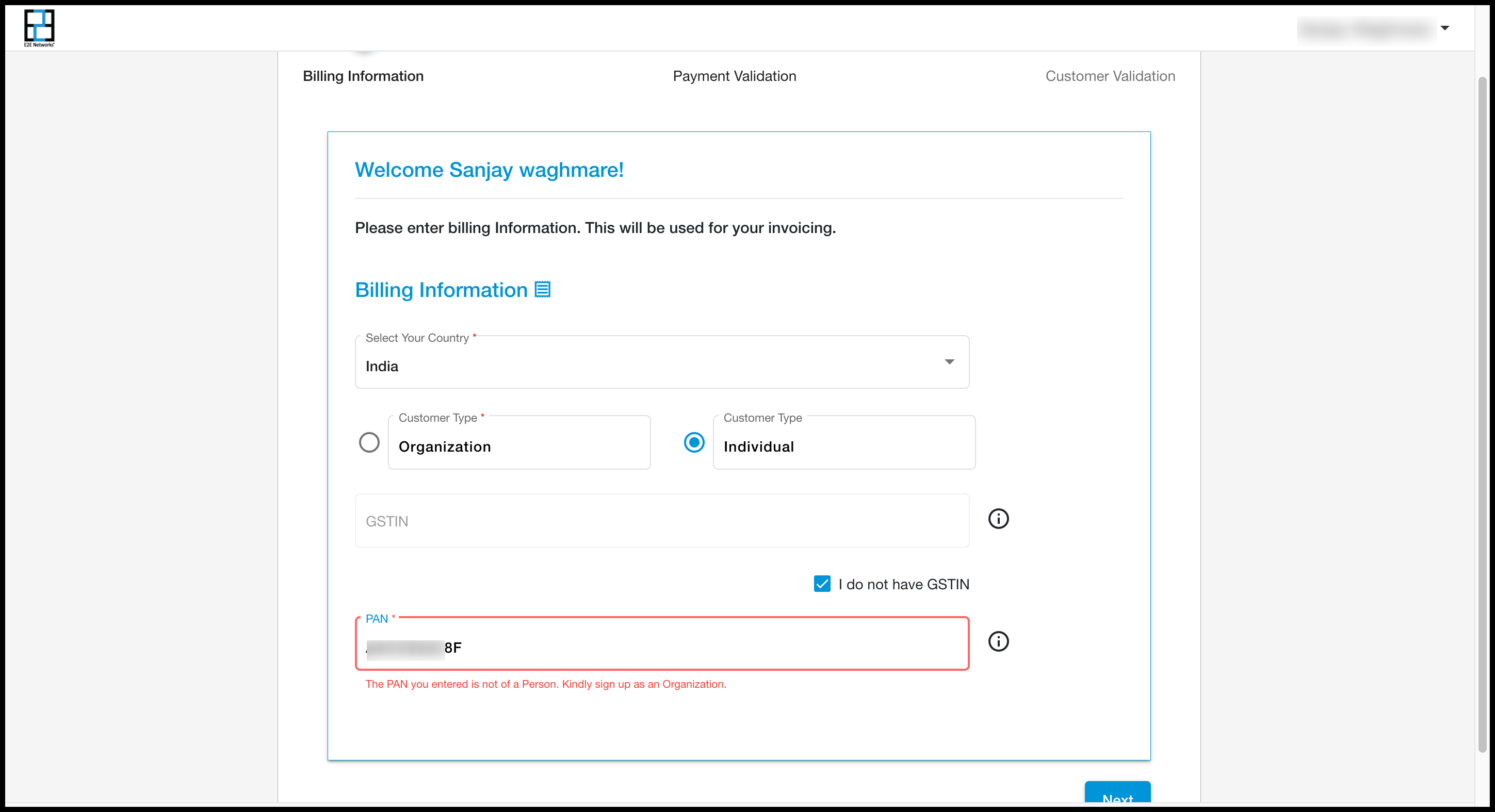Screen dimensions: 1495x812
Task: Select the Organization radio button
Action: tap(369, 442)
